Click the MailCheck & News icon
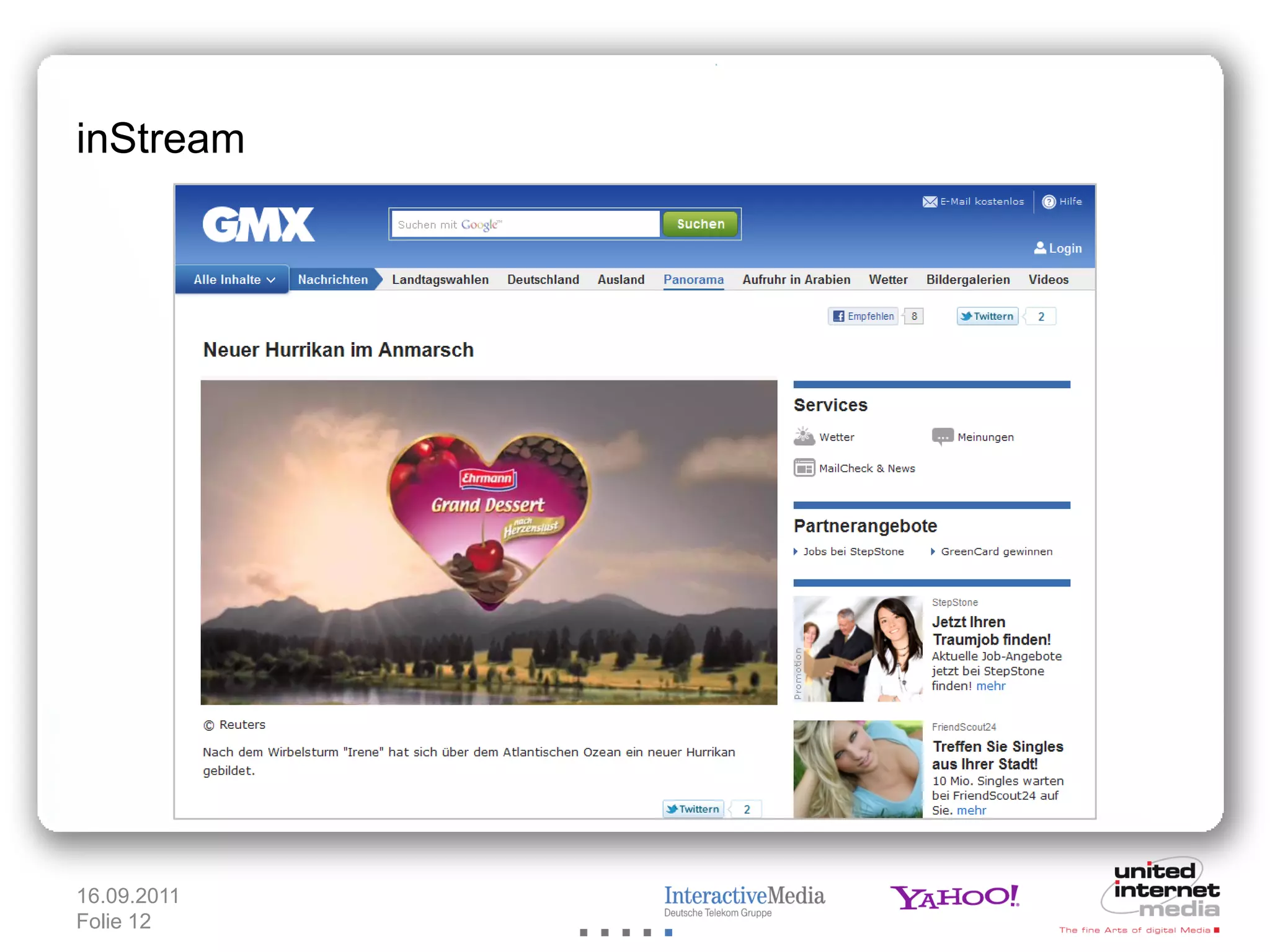1270x952 pixels. [804, 468]
